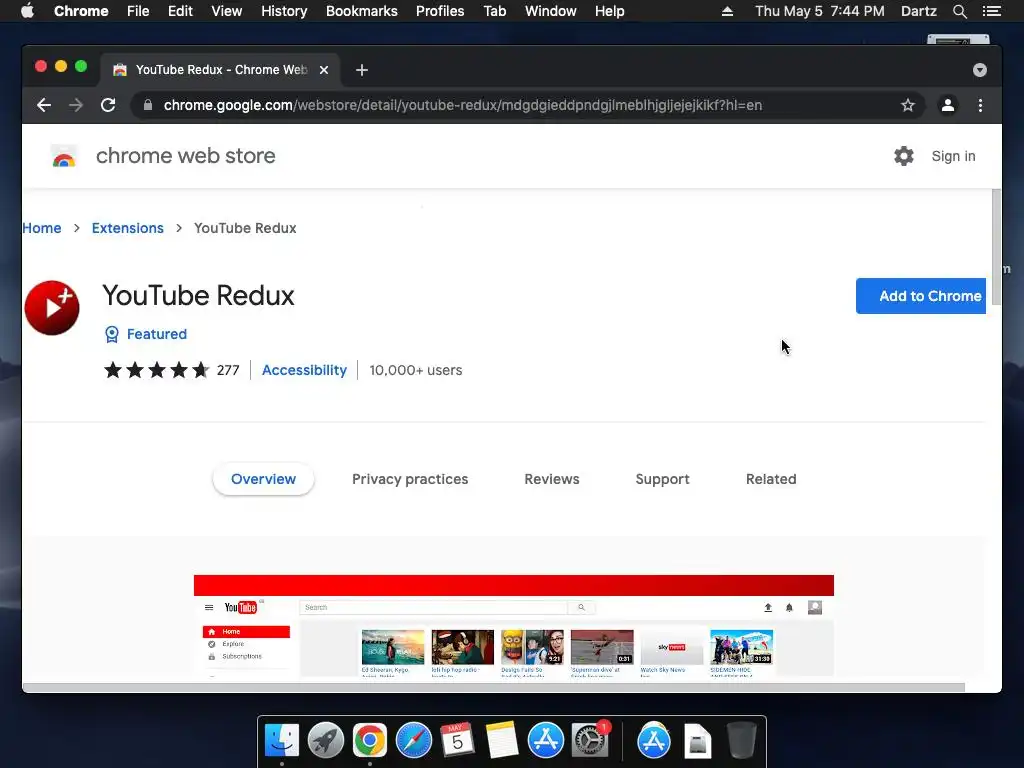Close the YouTube Redux tab
Viewport: 1024px width, 768px height.
(324, 70)
